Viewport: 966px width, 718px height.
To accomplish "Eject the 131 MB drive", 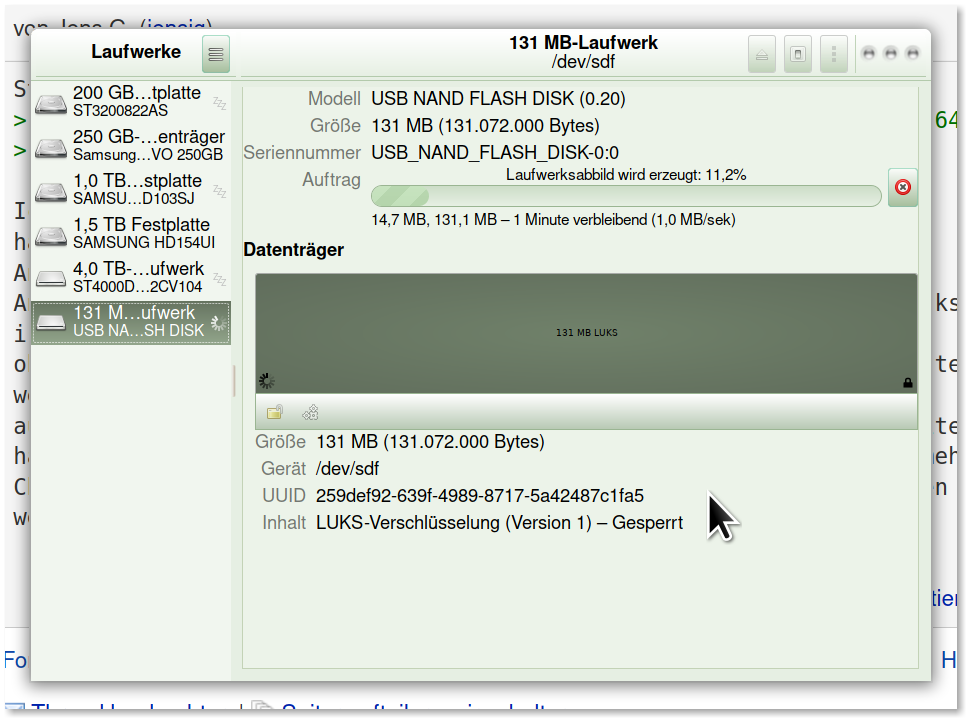I will tap(762, 54).
